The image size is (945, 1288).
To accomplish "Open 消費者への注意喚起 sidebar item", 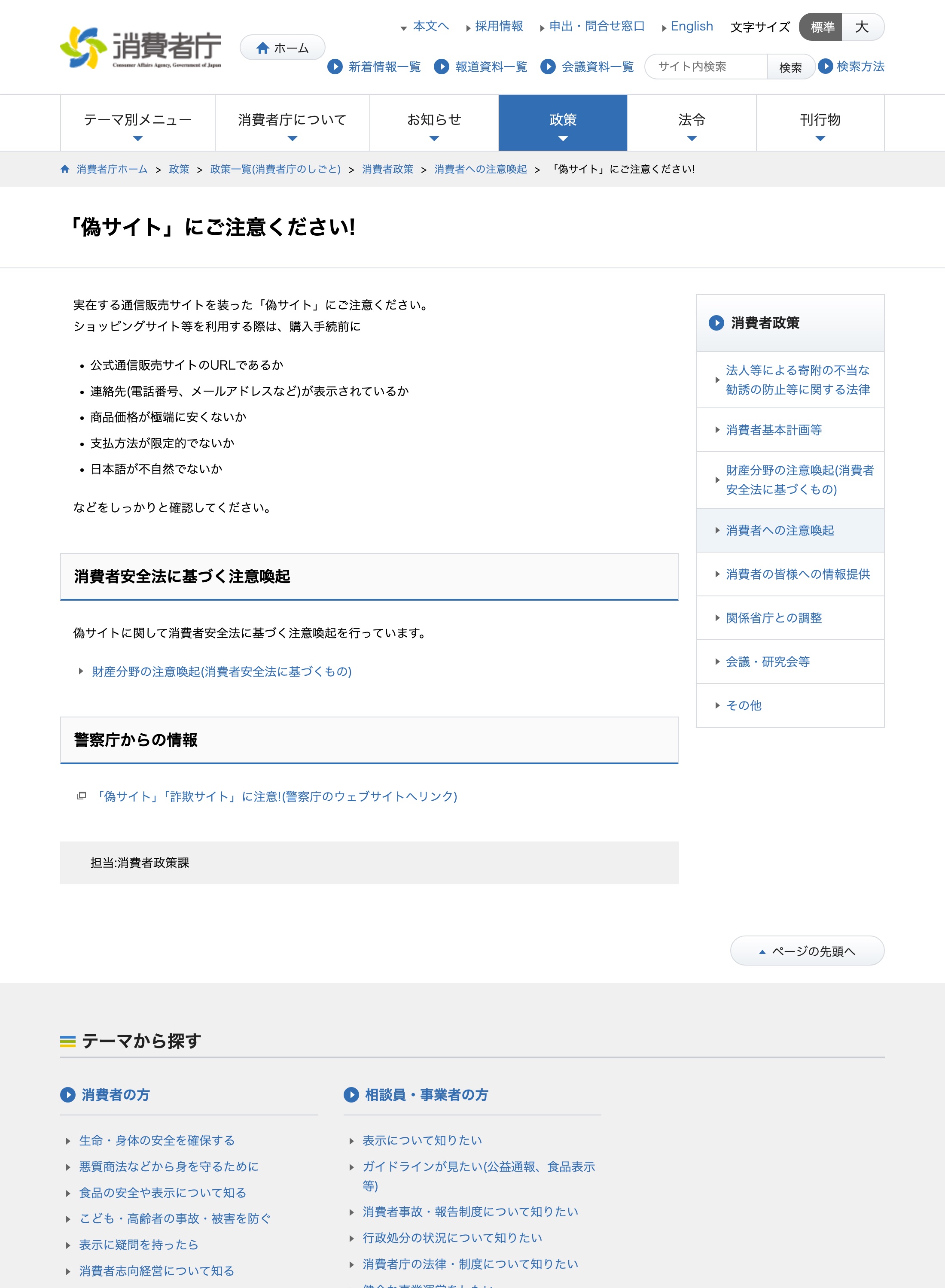I will 790,531.
